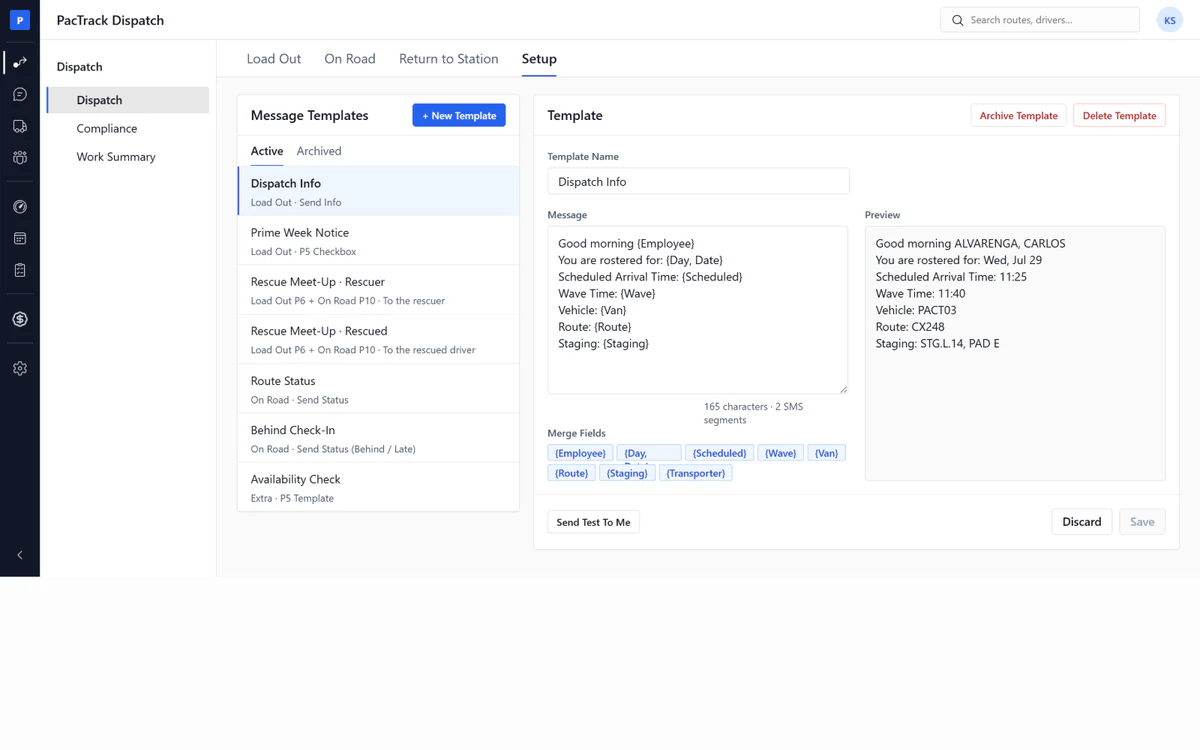Open the gauge performance sidebar icon
1200x750 pixels.
(x=20, y=207)
